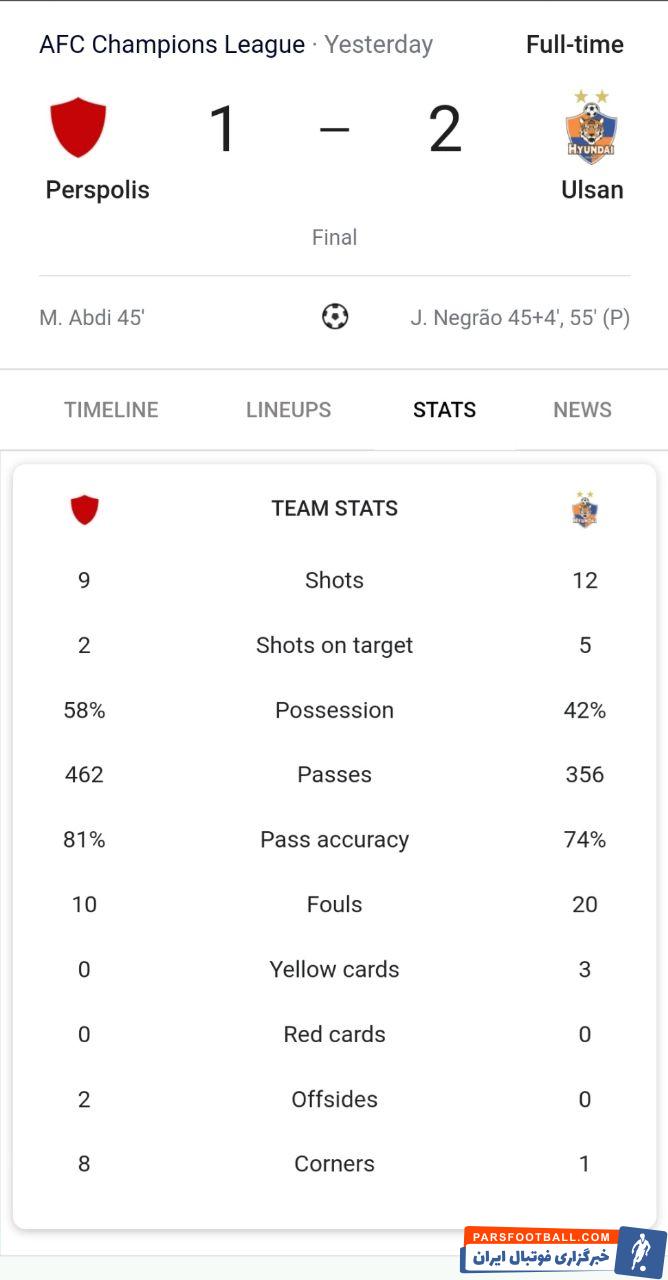The width and height of the screenshot is (668, 1280).
Task: Click the Pass accuracy row label
Action: click(334, 839)
